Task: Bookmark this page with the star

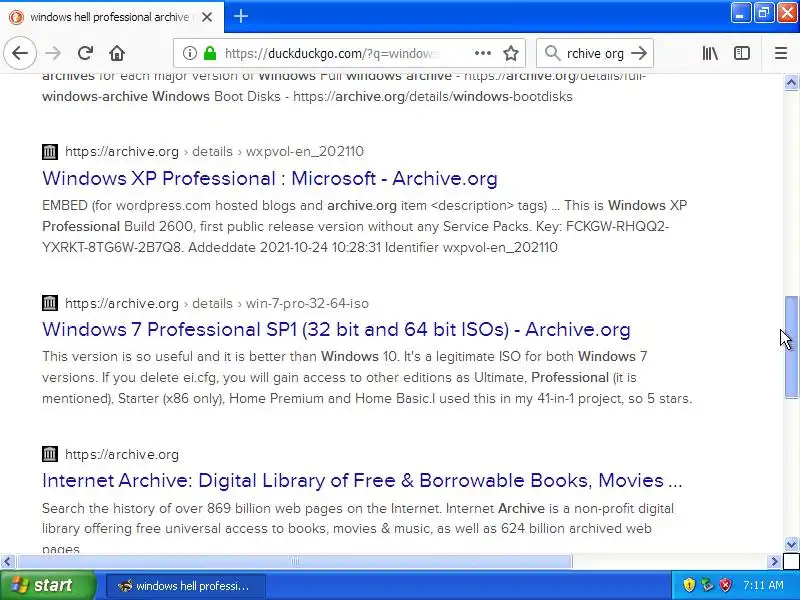Action: (511, 53)
